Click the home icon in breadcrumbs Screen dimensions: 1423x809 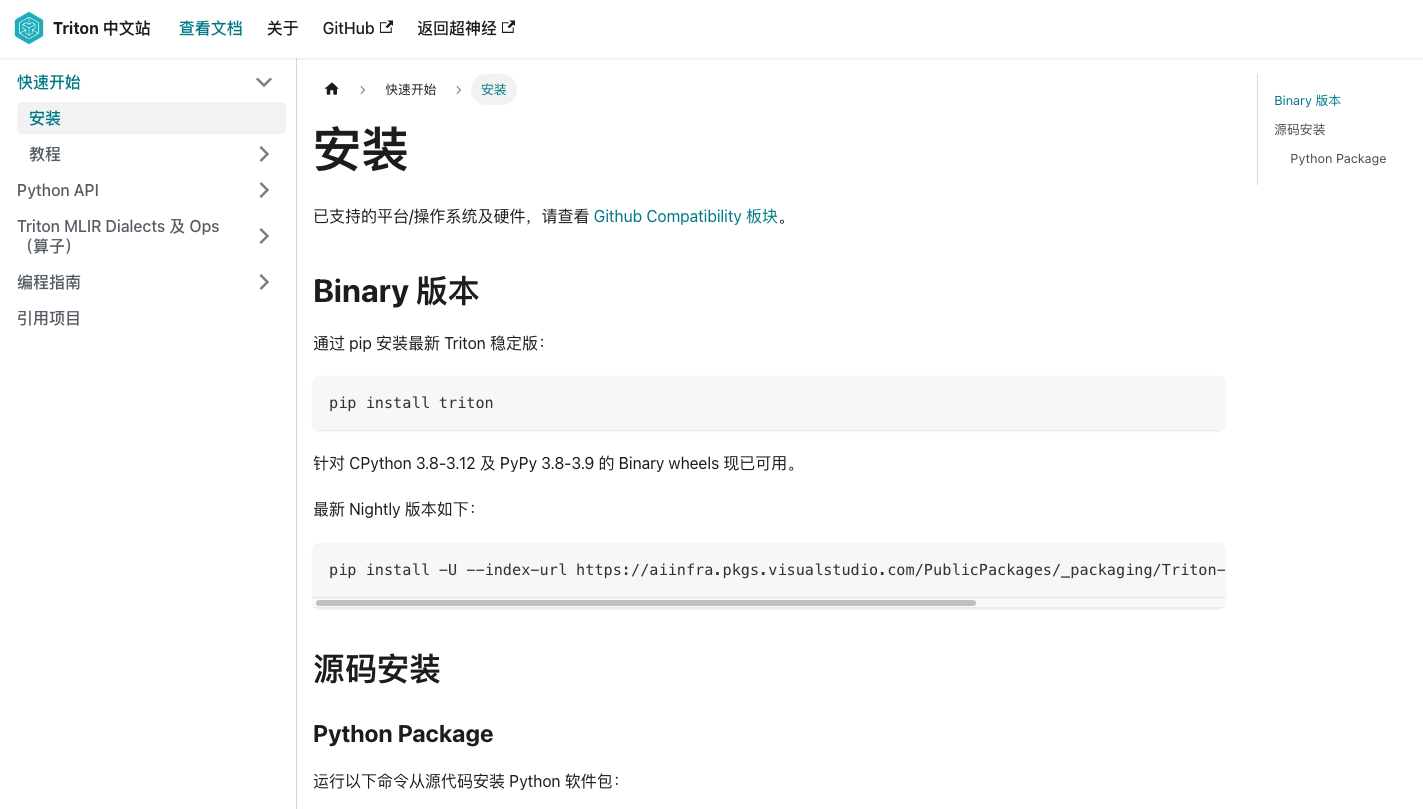(x=332, y=89)
